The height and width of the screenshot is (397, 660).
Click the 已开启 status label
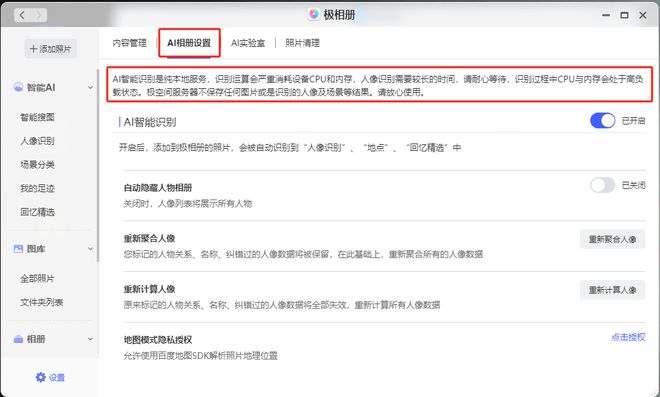coord(633,121)
